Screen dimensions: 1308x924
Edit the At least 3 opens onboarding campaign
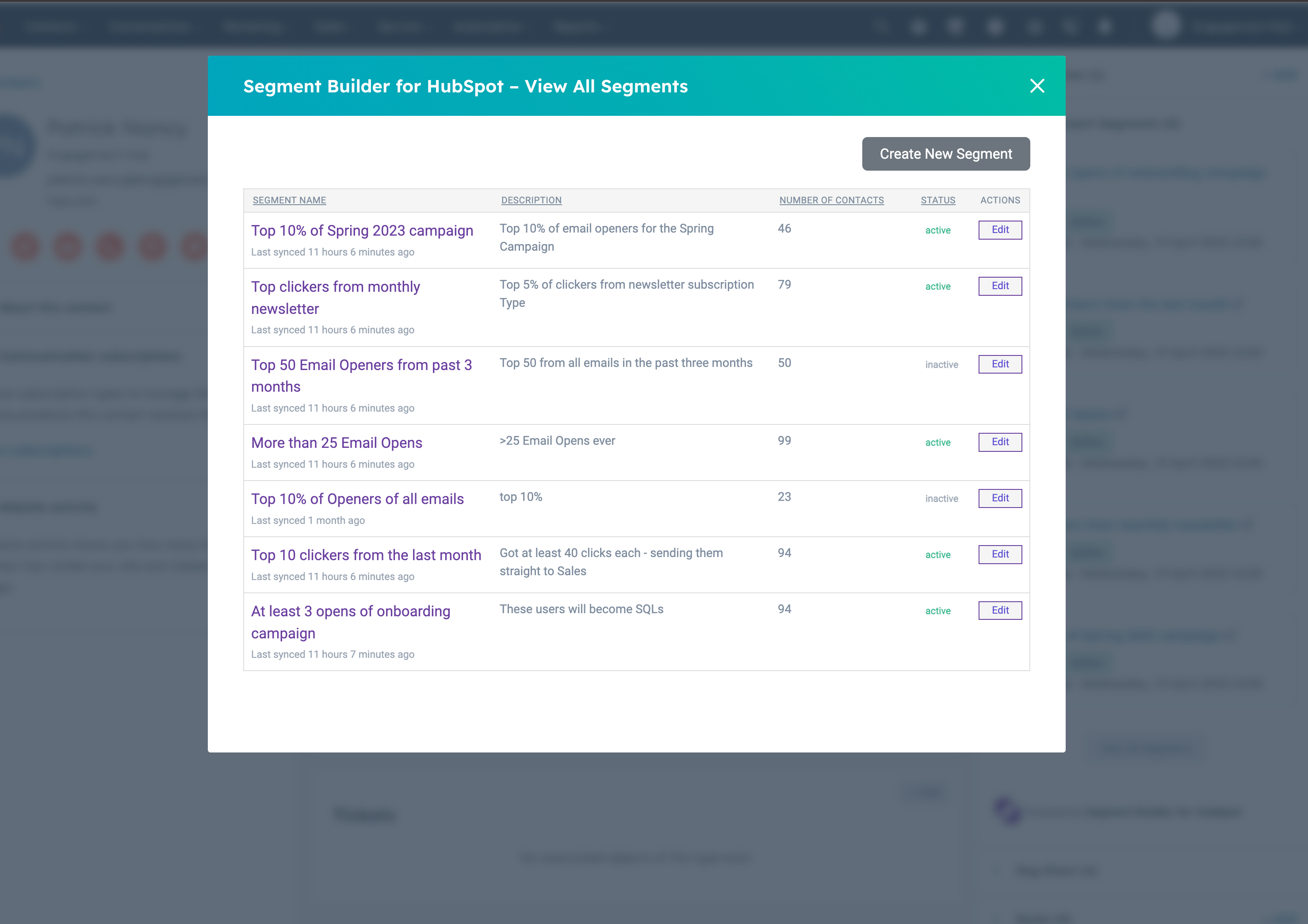click(1000, 610)
